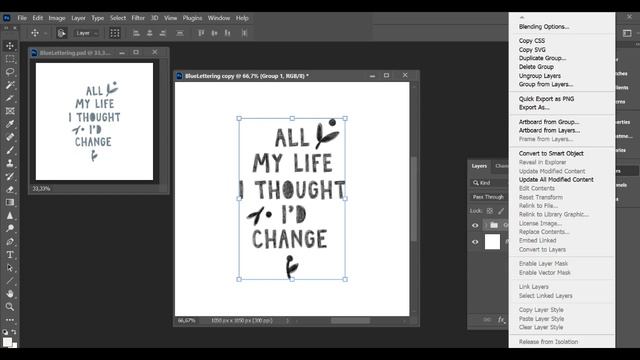
Task: Swap foreground and background colors
Action: (x=14, y=332)
